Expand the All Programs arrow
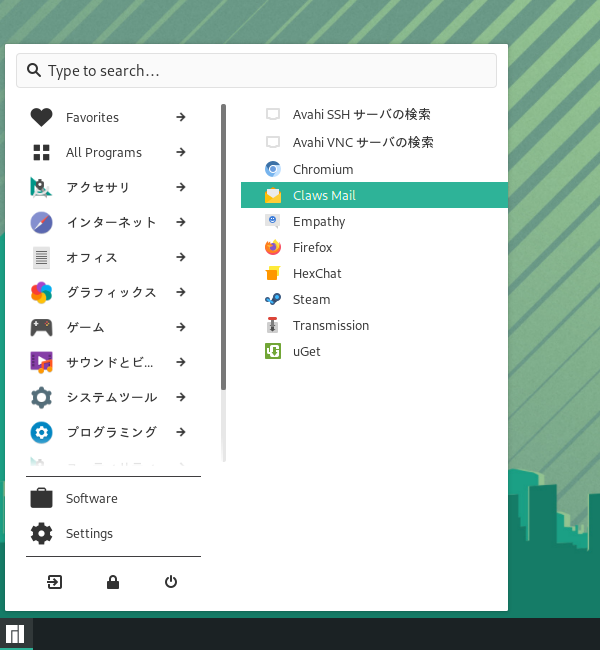 click(180, 153)
